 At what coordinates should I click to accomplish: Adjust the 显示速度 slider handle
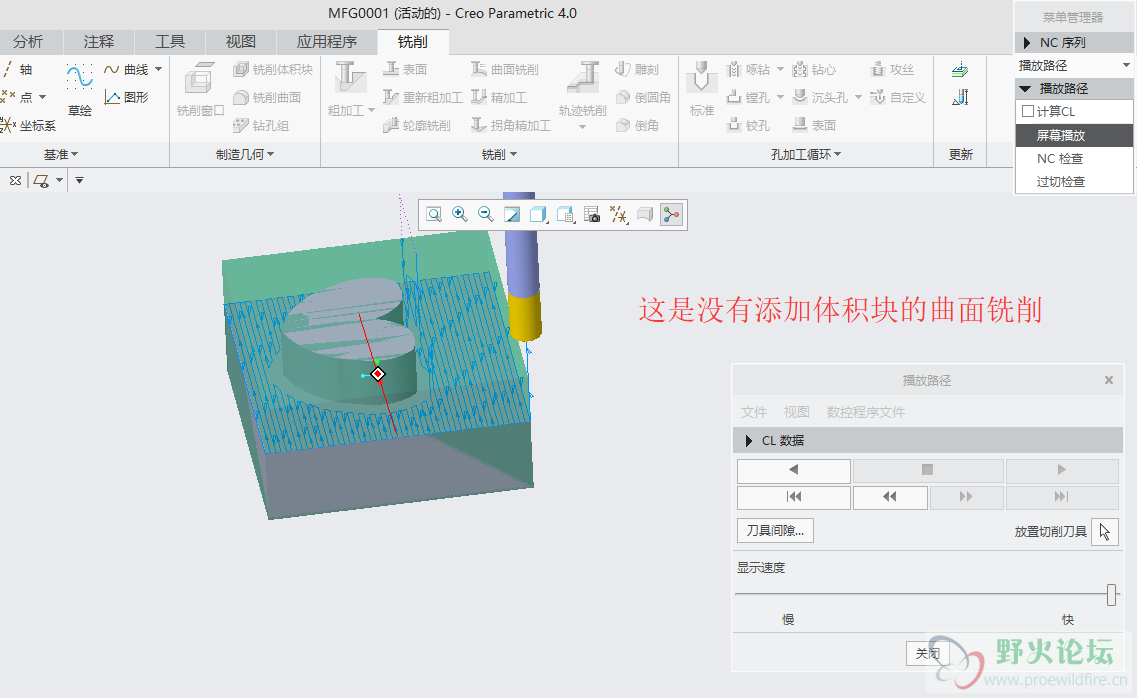coord(1112,594)
